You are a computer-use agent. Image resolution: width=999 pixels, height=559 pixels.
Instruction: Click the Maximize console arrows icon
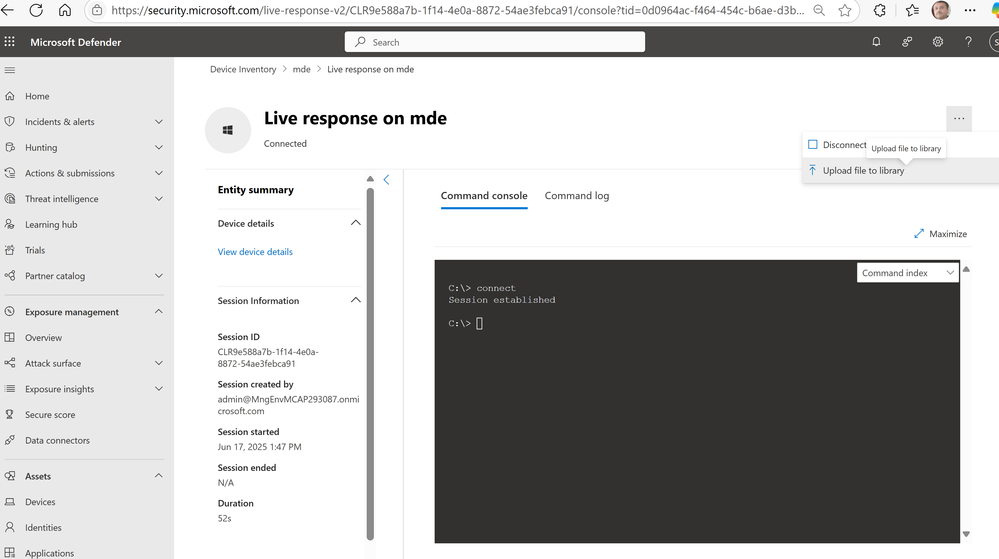(919, 234)
